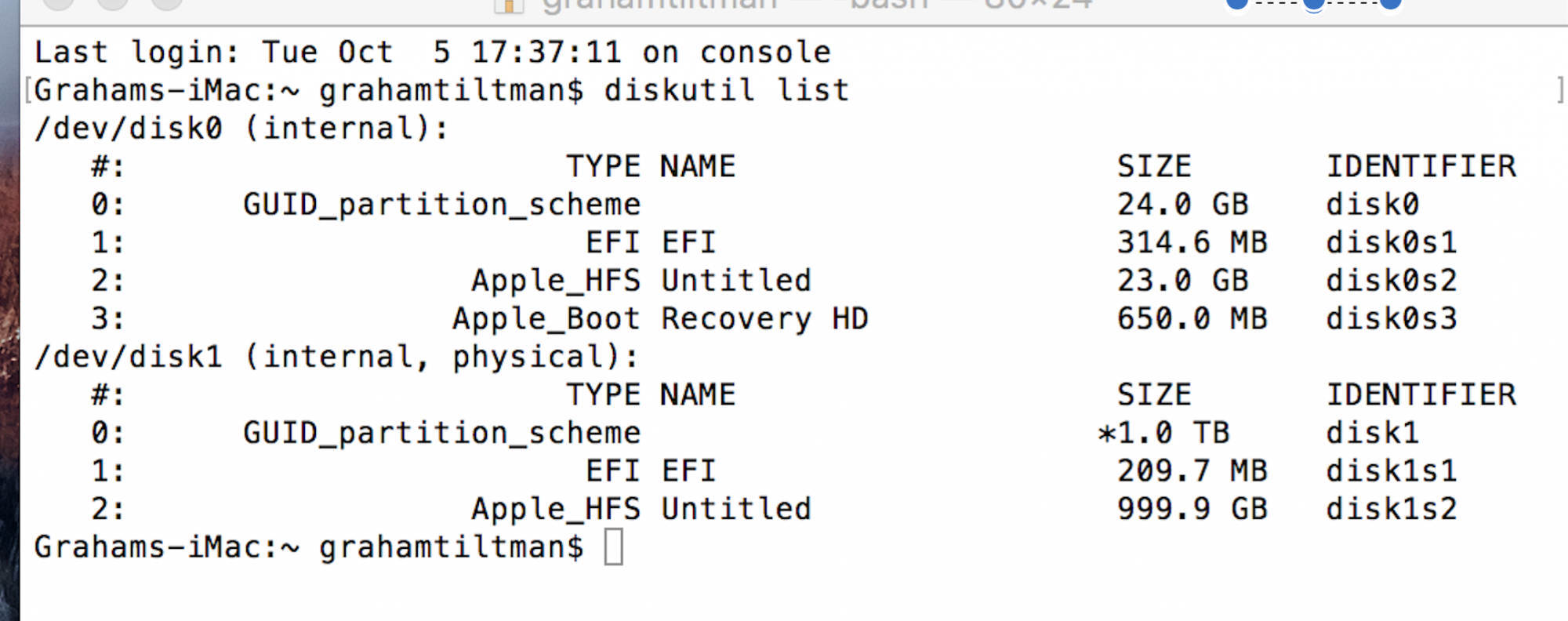This screenshot has width=1568, height=621.
Task: Click the 'Last login' line of text
Action: click(432, 53)
